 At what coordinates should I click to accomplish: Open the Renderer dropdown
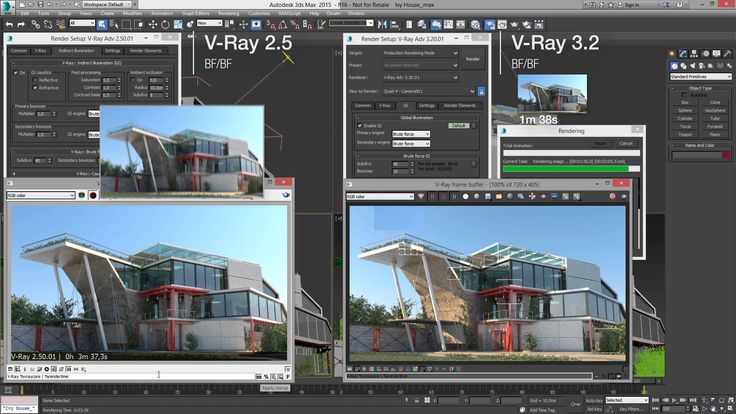(420, 77)
